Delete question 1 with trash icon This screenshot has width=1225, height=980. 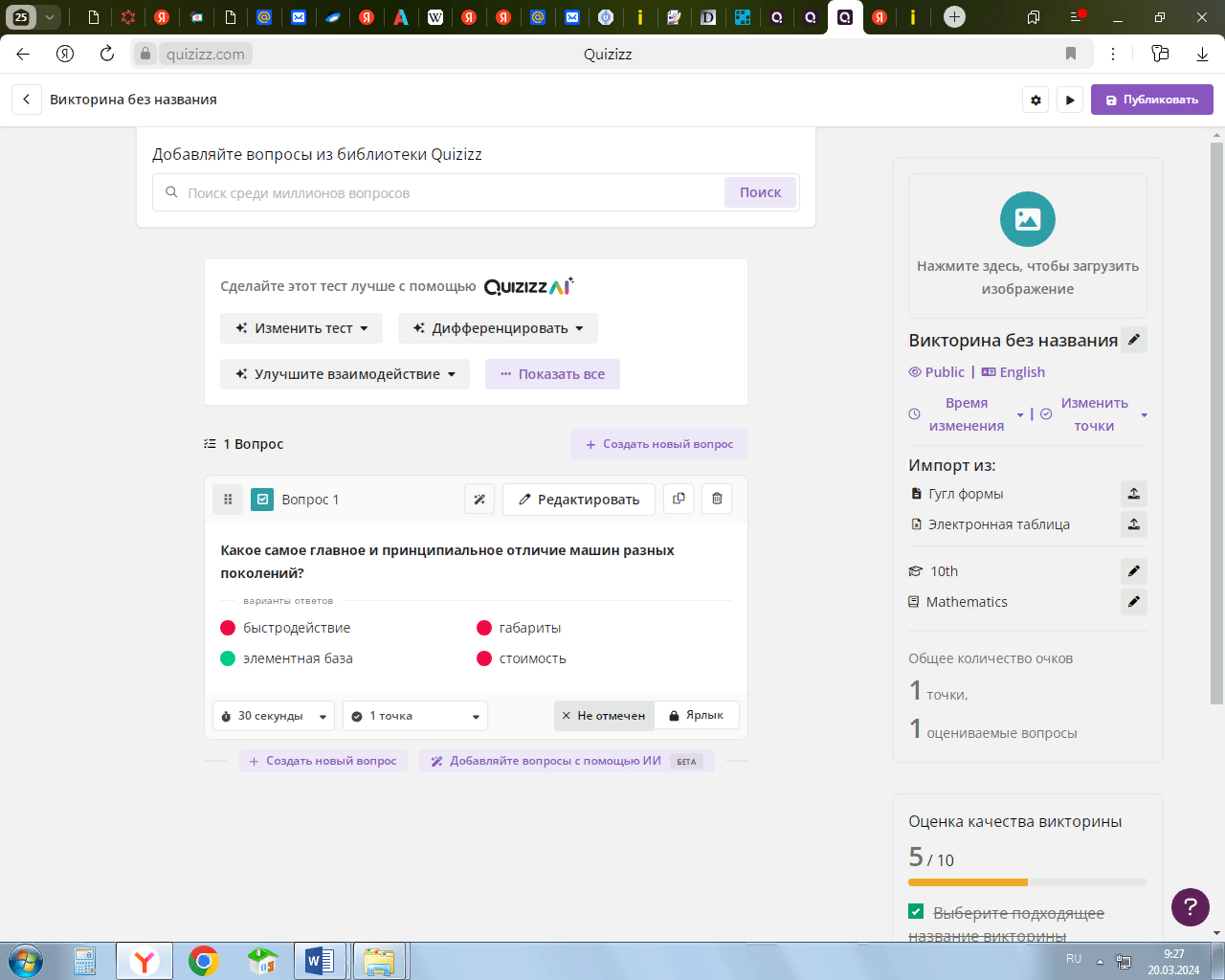(x=717, y=499)
